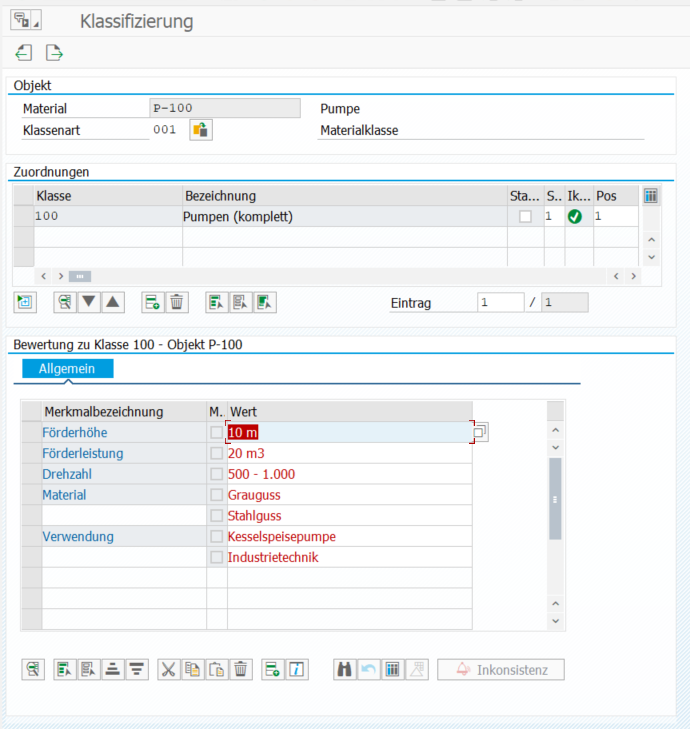Switch to the Allgemein tab
This screenshot has width=690, height=729.
pos(67,369)
